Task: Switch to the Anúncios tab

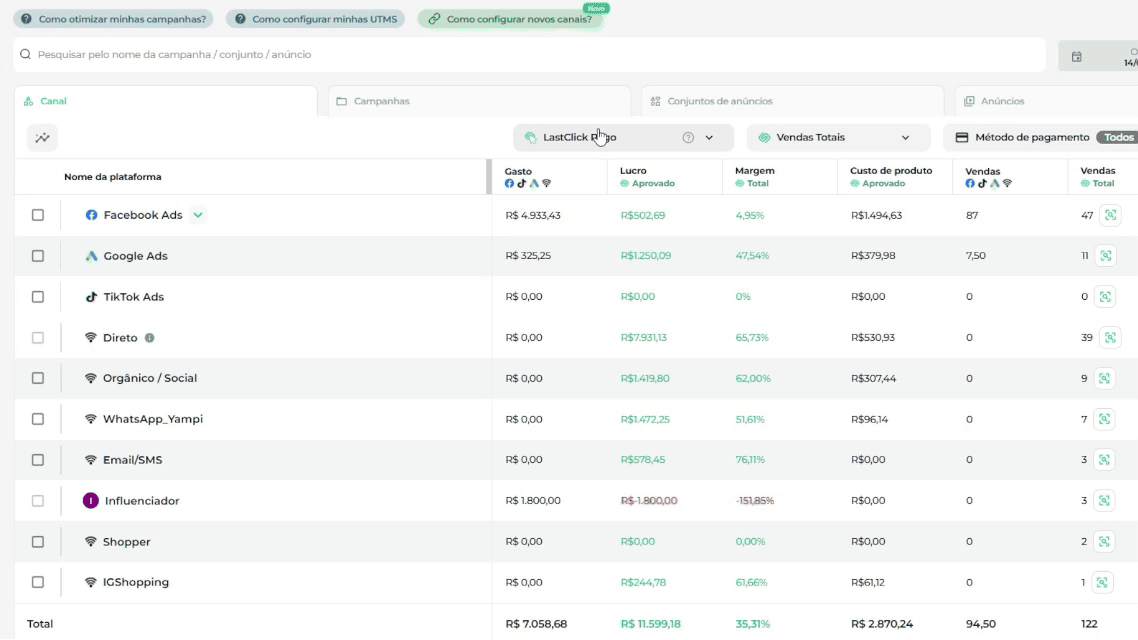Action: [x=1047, y=101]
